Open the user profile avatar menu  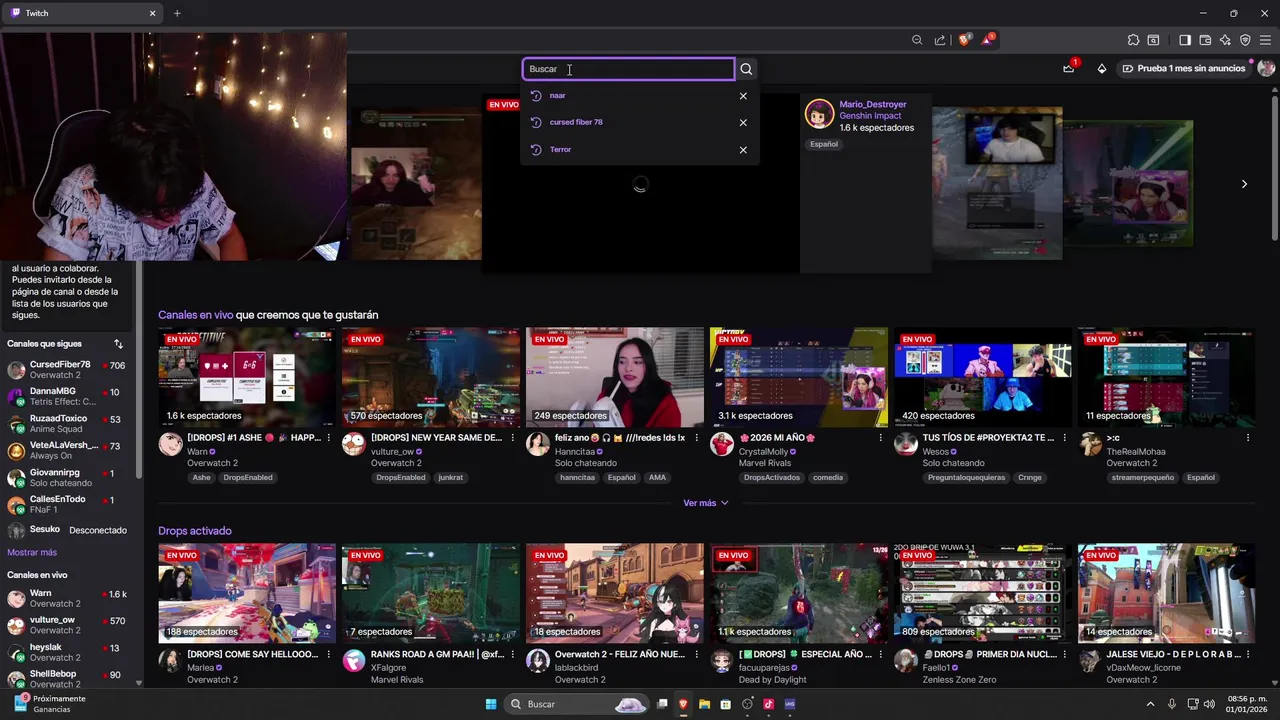coord(1266,68)
